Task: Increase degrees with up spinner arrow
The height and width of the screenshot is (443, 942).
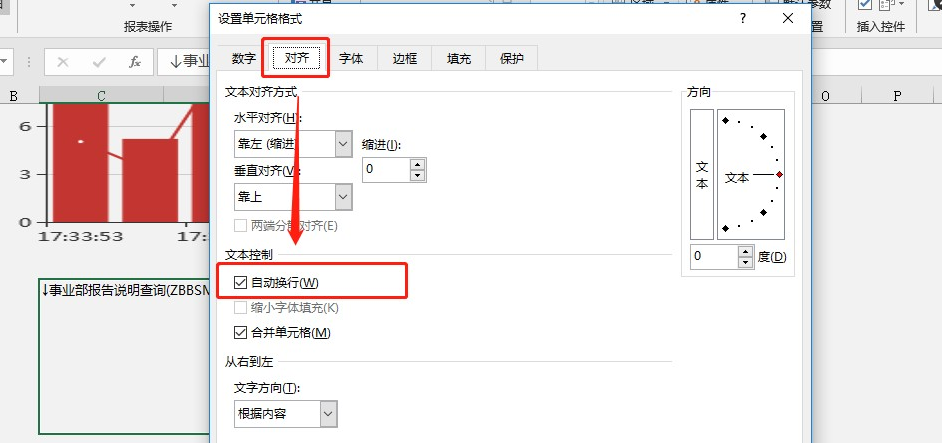Action: tap(745, 251)
